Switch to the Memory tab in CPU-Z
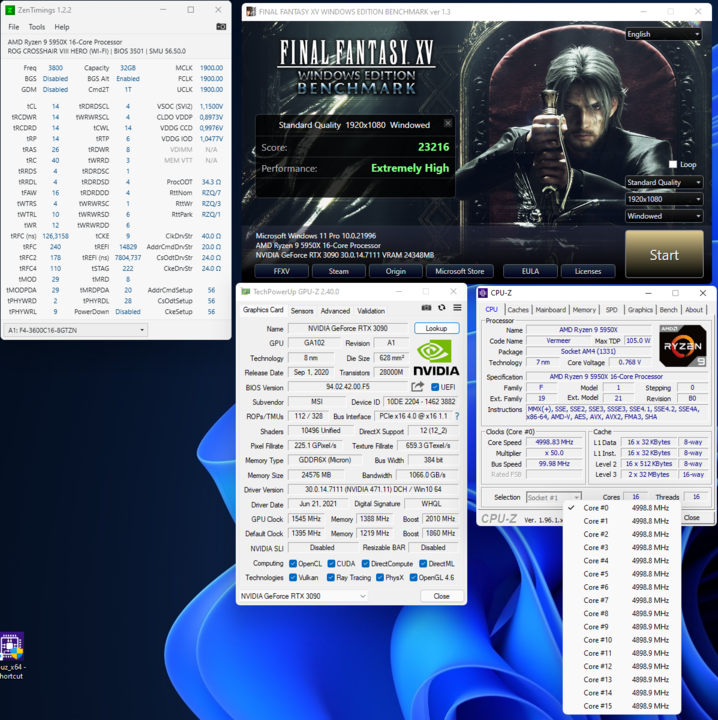Image resolution: width=718 pixels, height=720 pixels. 584,310
